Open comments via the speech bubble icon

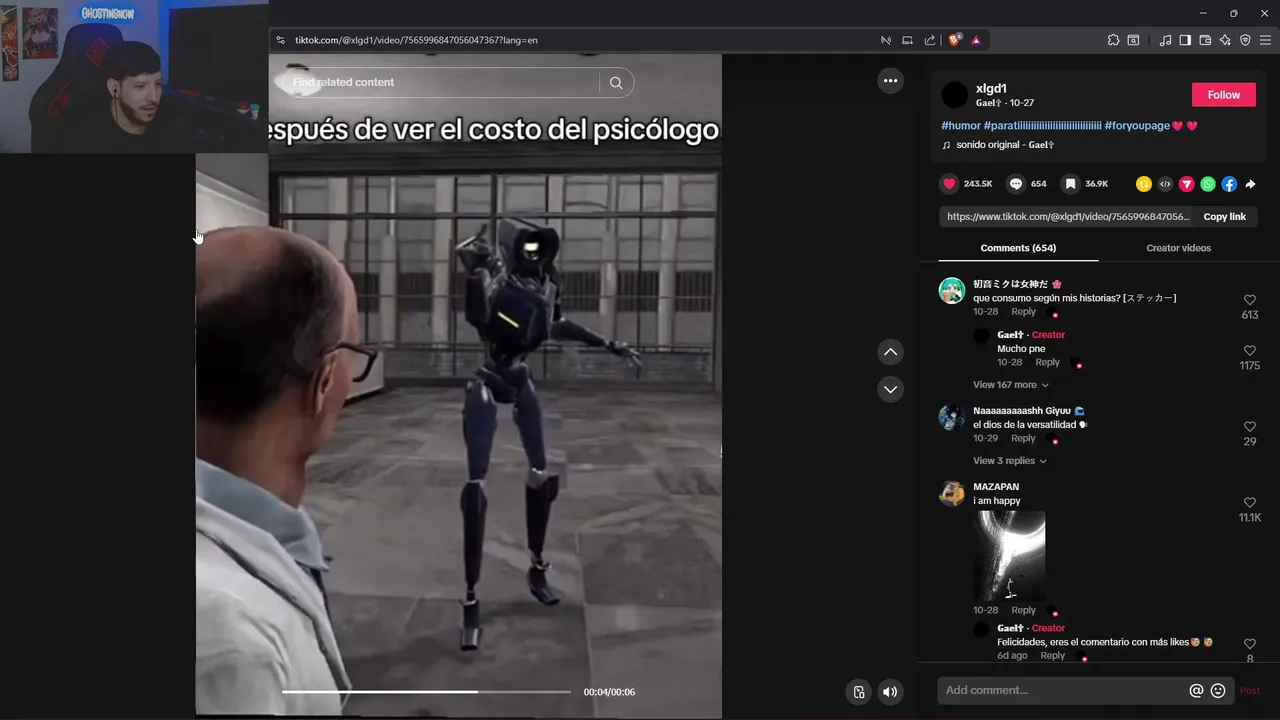(x=1016, y=184)
